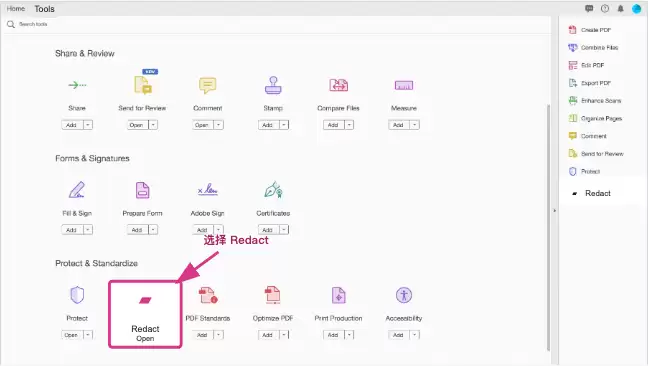
Task: Expand dropdown arrow next to Prepare Form Add
Action: pyautogui.click(x=153, y=230)
